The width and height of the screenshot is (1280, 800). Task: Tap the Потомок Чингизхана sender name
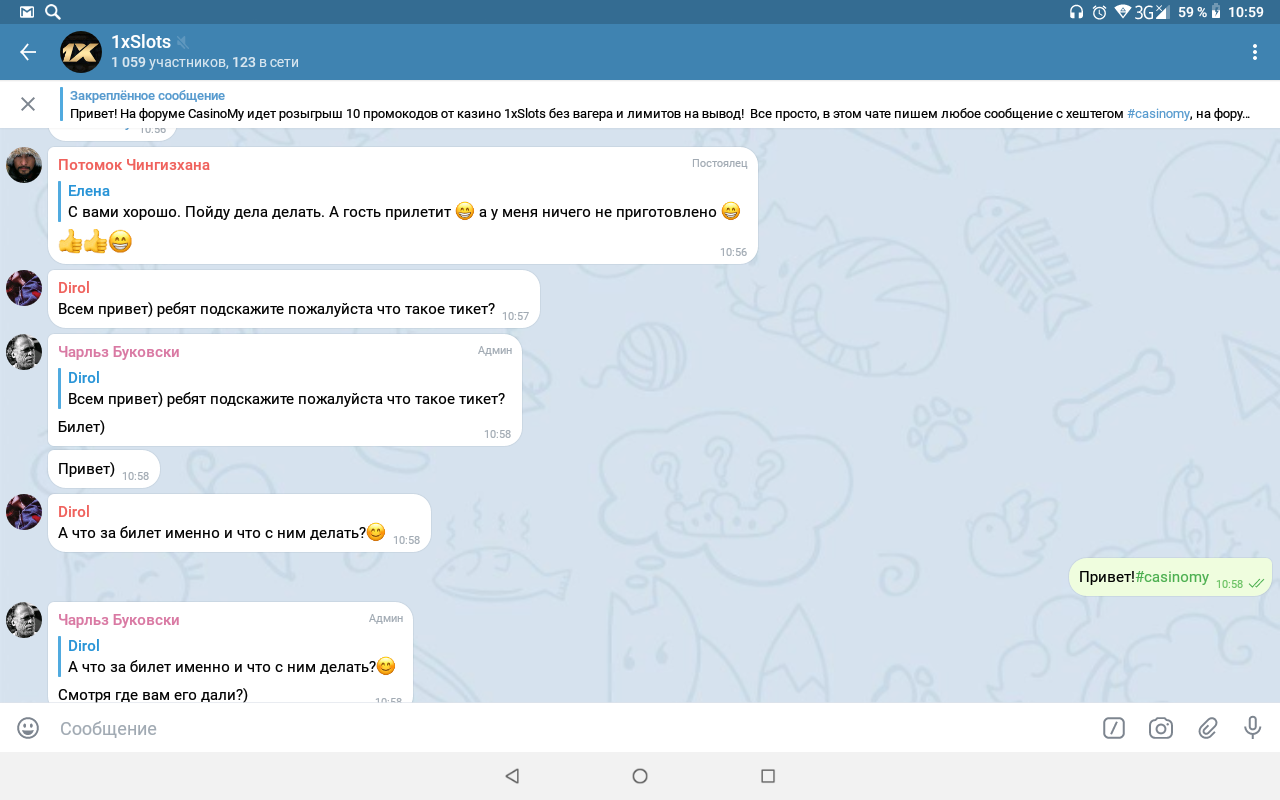point(134,165)
